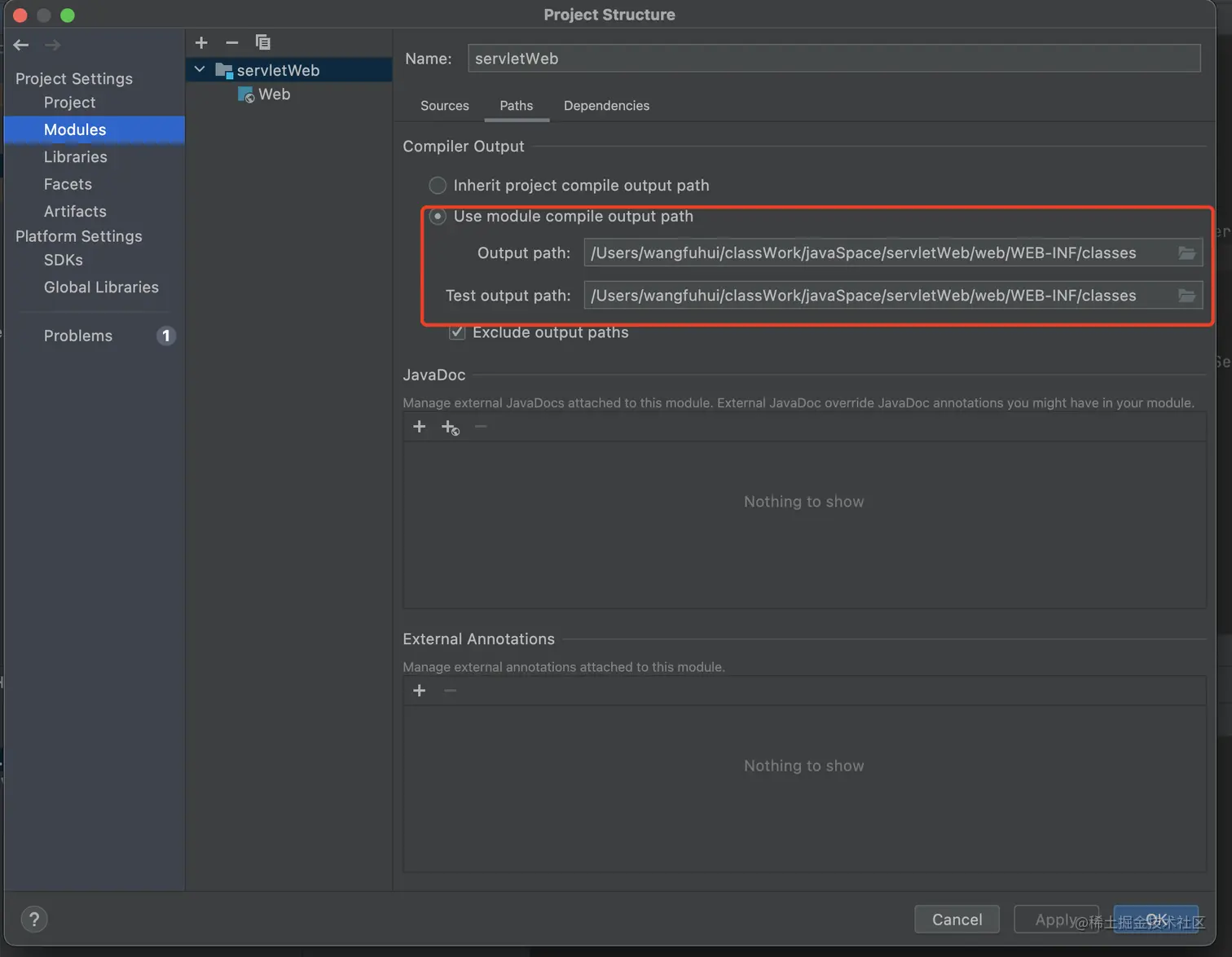Select Use module compile output path
The image size is (1232, 957).
(438, 217)
